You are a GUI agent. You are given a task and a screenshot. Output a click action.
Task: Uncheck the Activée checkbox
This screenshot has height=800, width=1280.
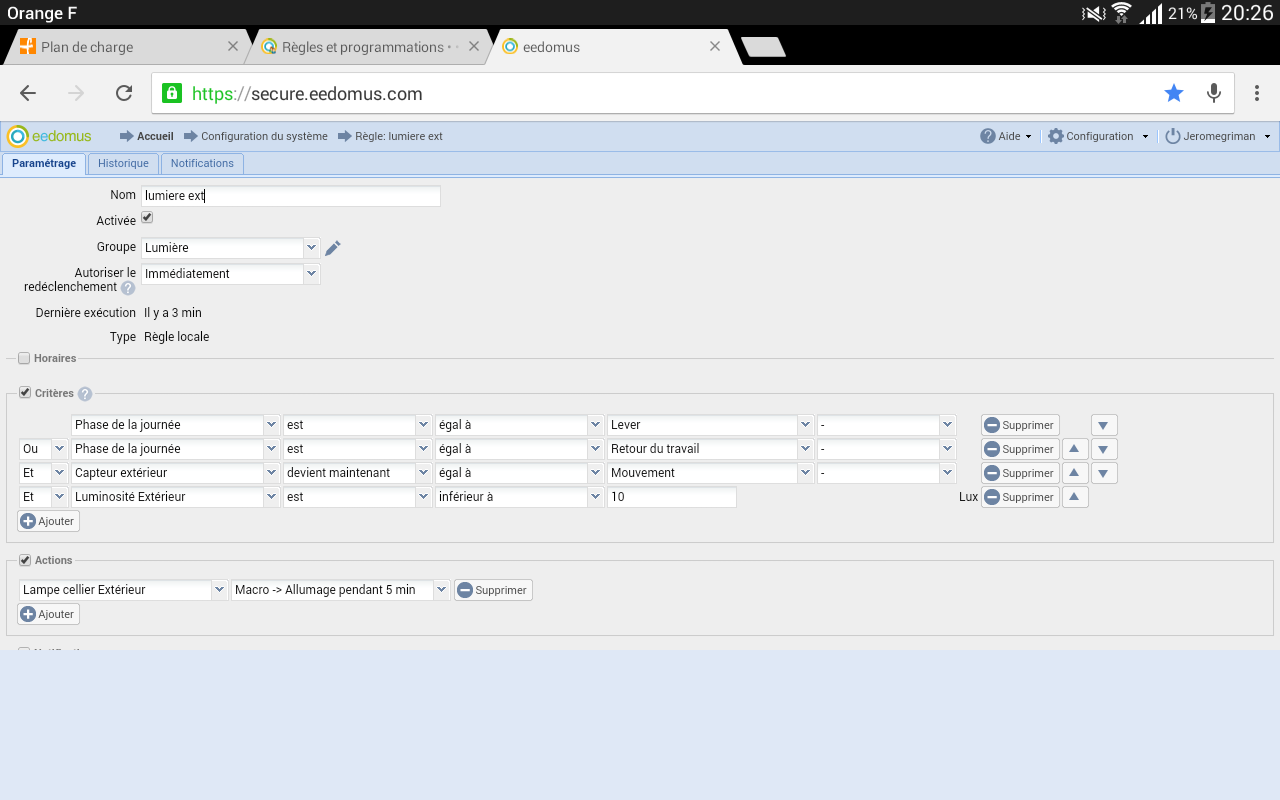click(x=147, y=218)
